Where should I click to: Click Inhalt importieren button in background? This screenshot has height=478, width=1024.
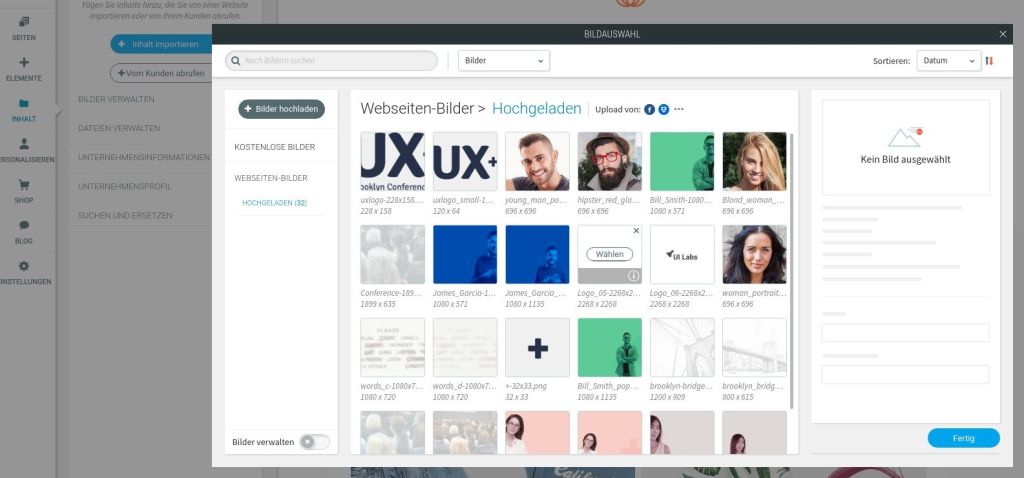pos(161,44)
